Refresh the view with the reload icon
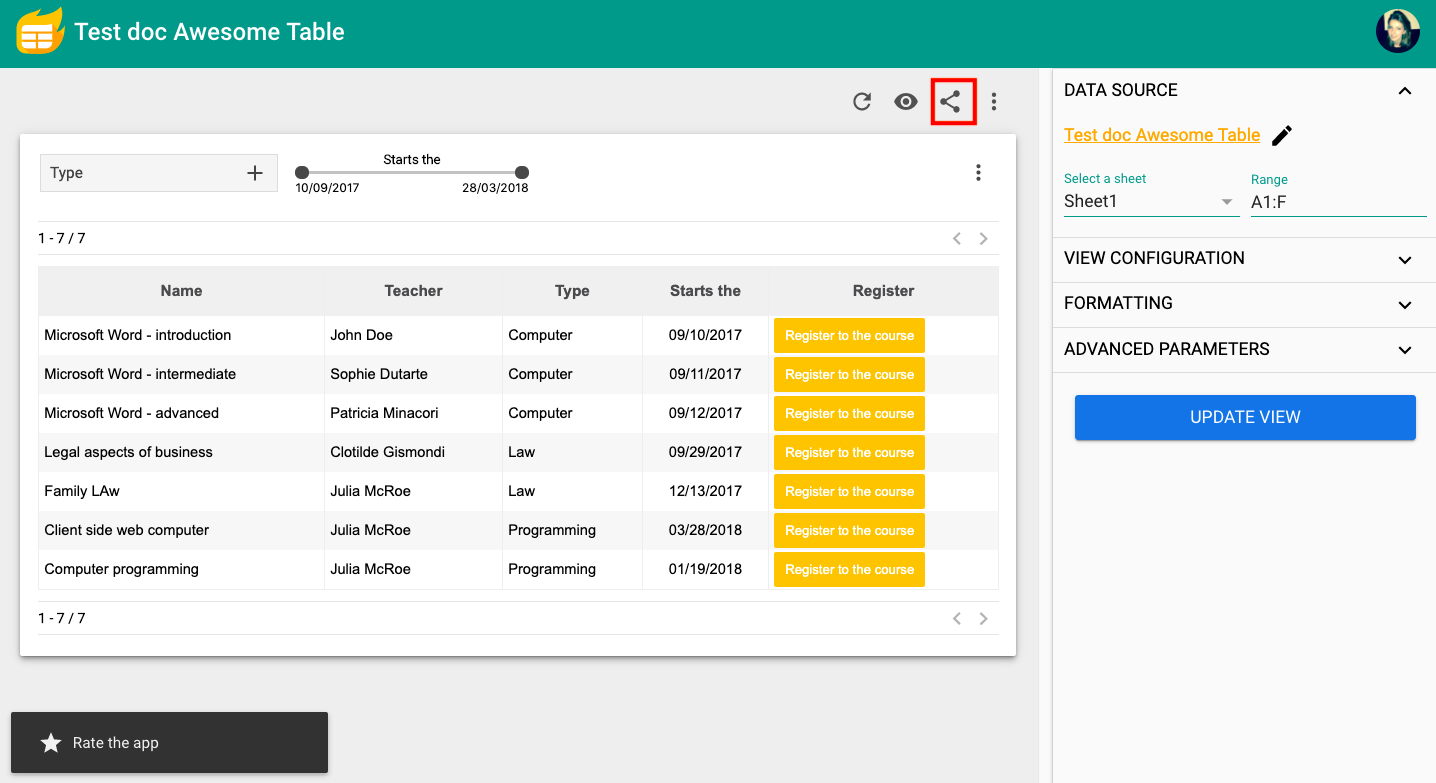Image resolution: width=1436 pixels, height=783 pixels. pos(862,101)
